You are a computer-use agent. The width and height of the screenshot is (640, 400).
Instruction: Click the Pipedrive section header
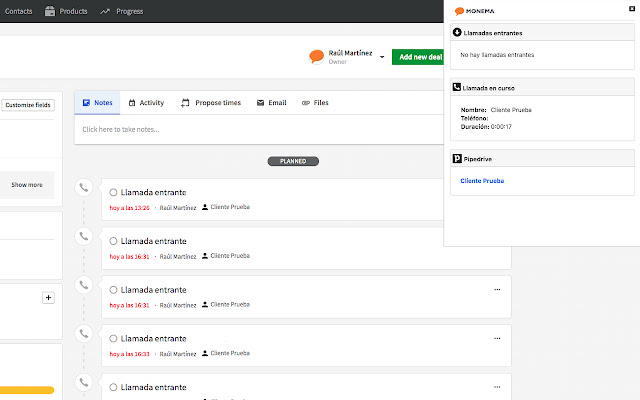[542, 158]
